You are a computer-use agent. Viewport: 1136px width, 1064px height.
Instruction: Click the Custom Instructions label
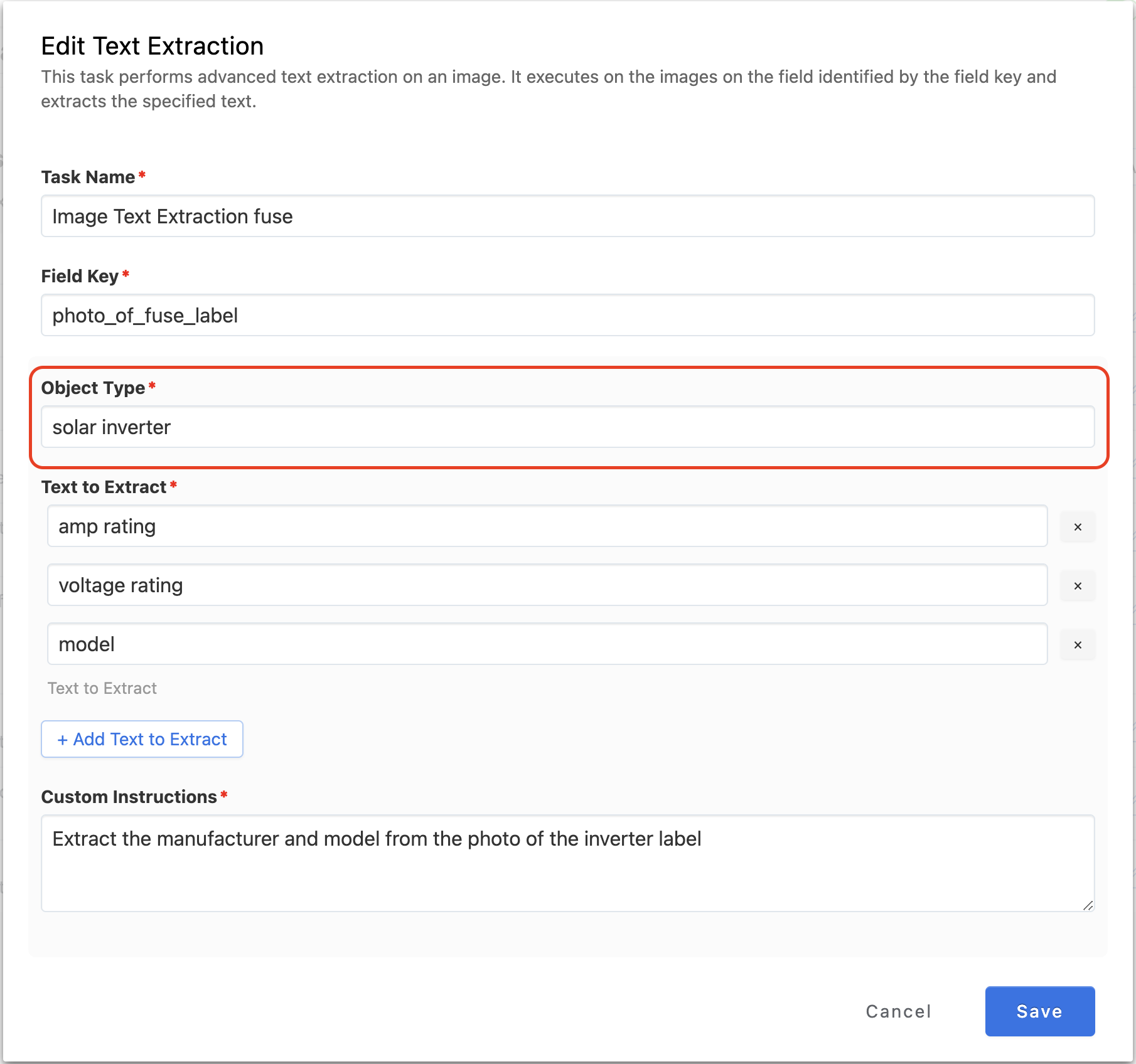point(129,797)
